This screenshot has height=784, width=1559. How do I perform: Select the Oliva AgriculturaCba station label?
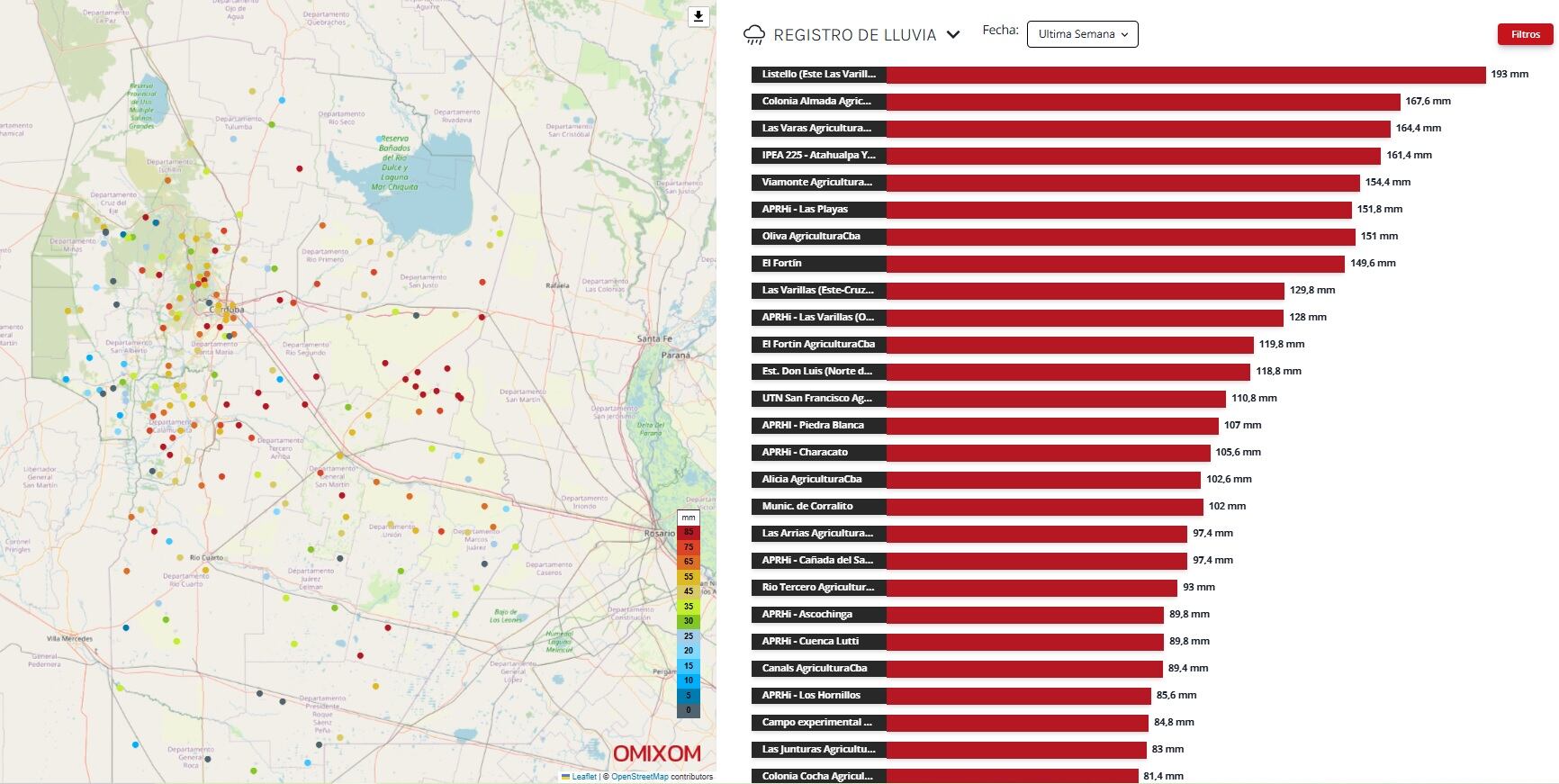tap(819, 237)
